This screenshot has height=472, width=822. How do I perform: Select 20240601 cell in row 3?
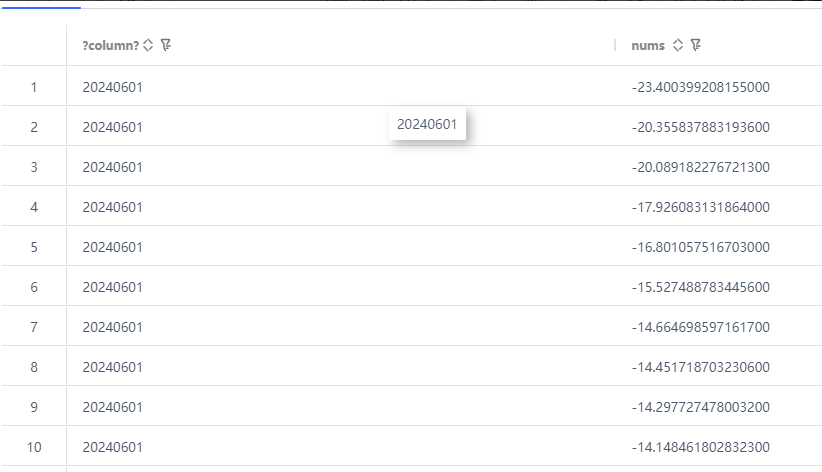pos(112,167)
